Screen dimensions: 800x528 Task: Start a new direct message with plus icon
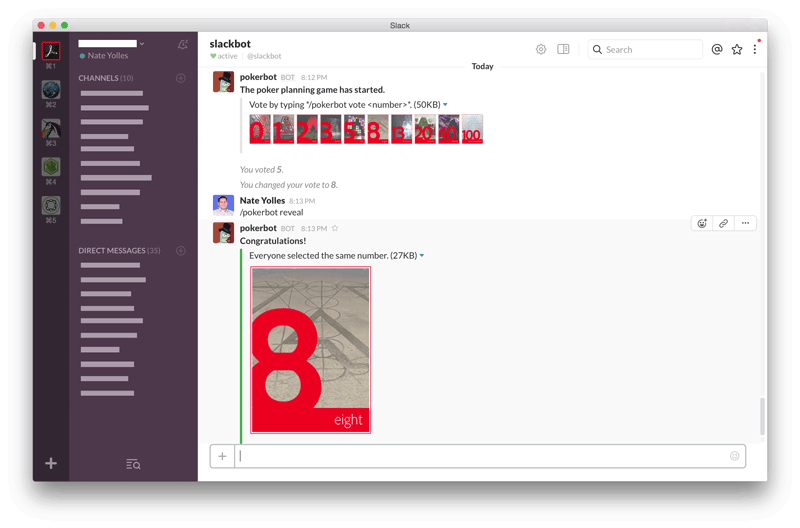181,250
